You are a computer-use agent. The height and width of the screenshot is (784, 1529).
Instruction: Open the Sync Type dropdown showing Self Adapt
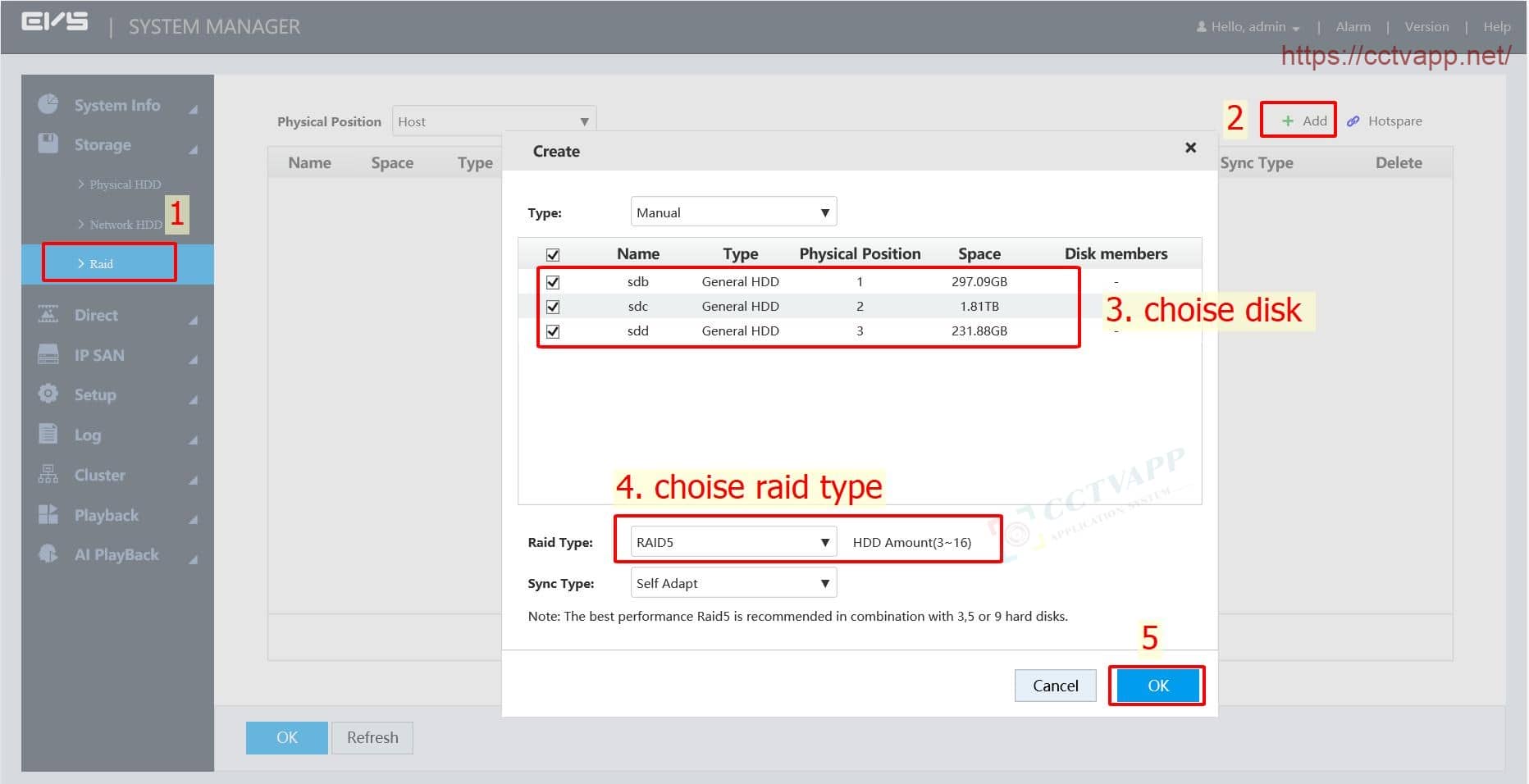coord(733,583)
